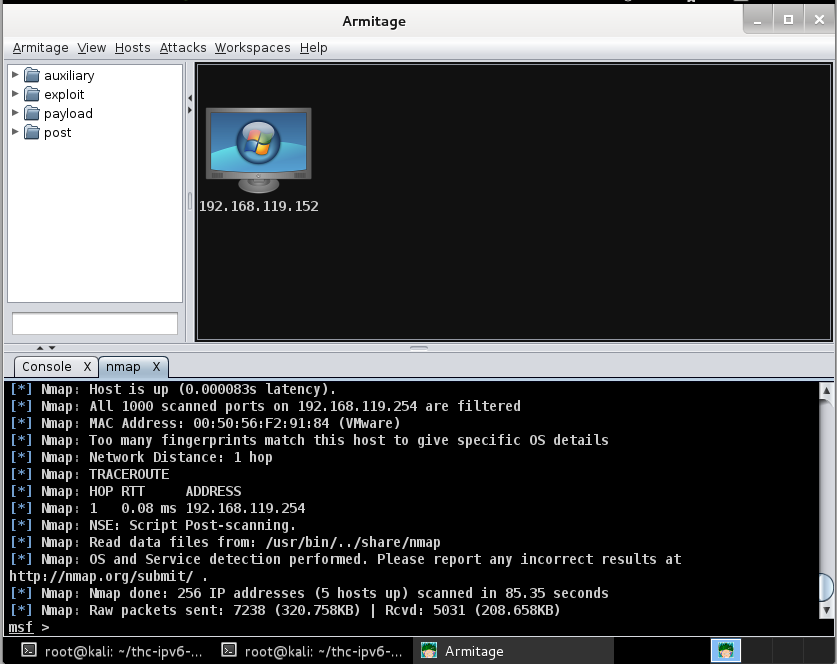Expand the exploit module tree
Image resolution: width=837 pixels, height=664 pixels.
click(15, 94)
